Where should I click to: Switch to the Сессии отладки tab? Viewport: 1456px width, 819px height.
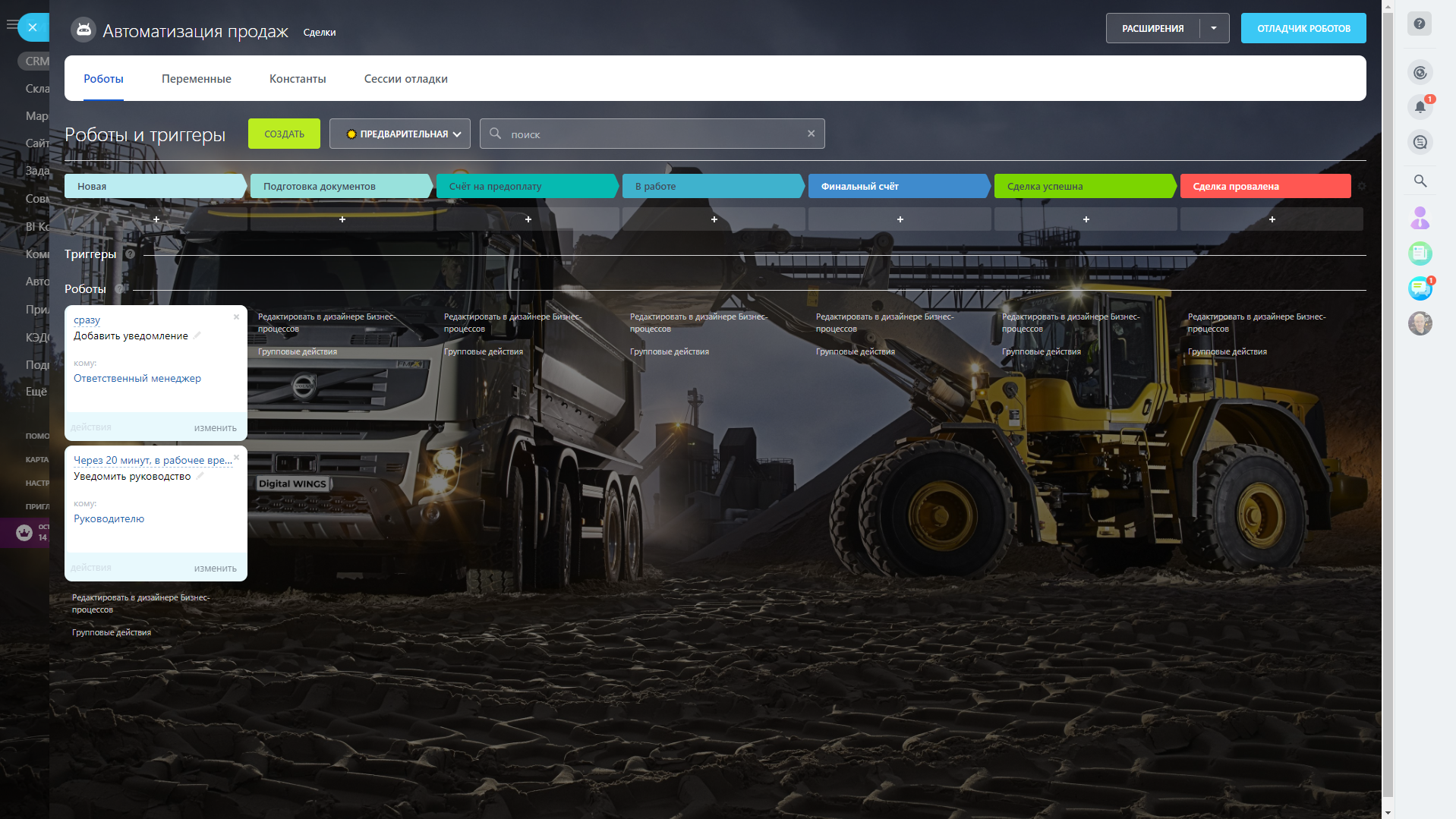406,79
